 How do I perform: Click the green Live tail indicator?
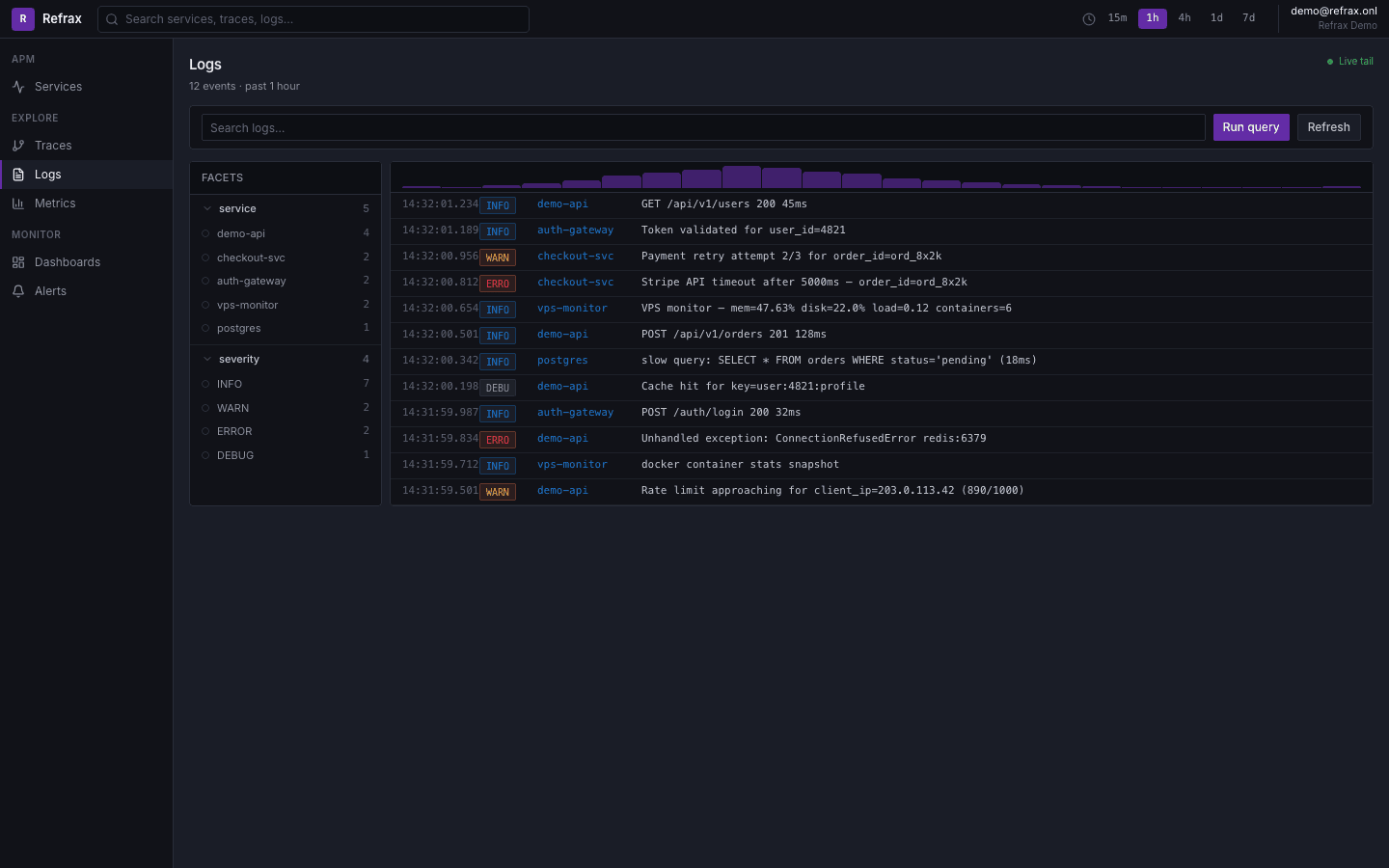click(1350, 62)
